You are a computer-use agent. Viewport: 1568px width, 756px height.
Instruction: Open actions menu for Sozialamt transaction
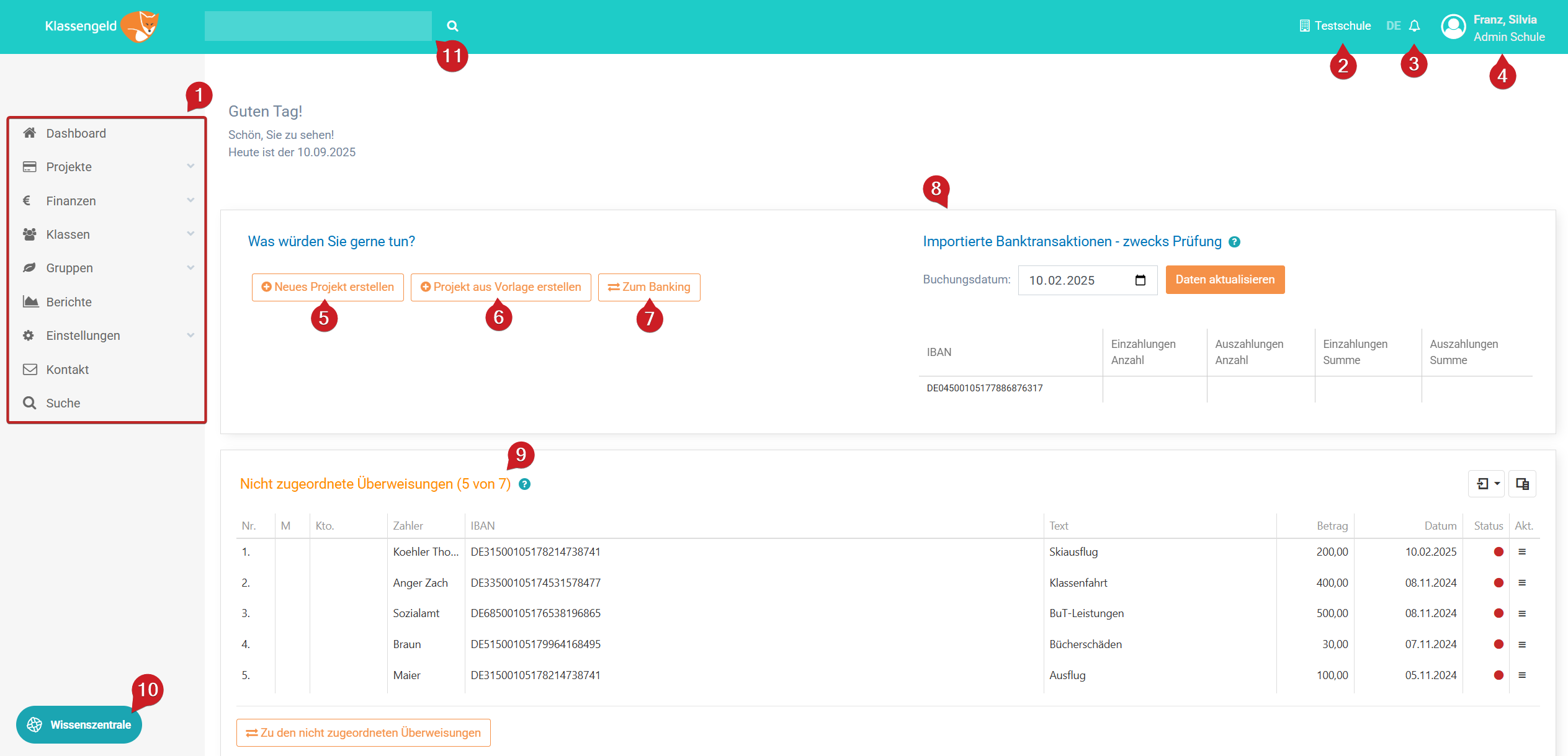click(x=1522, y=613)
